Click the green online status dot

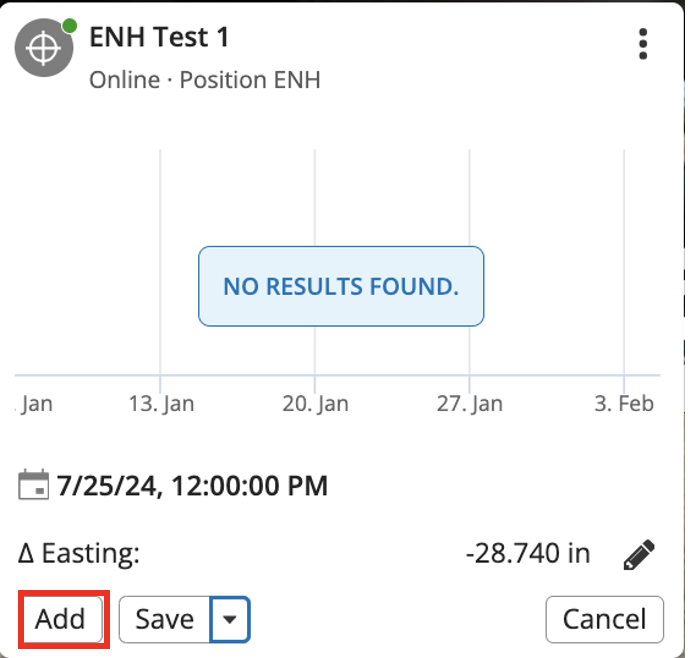point(69,25)
